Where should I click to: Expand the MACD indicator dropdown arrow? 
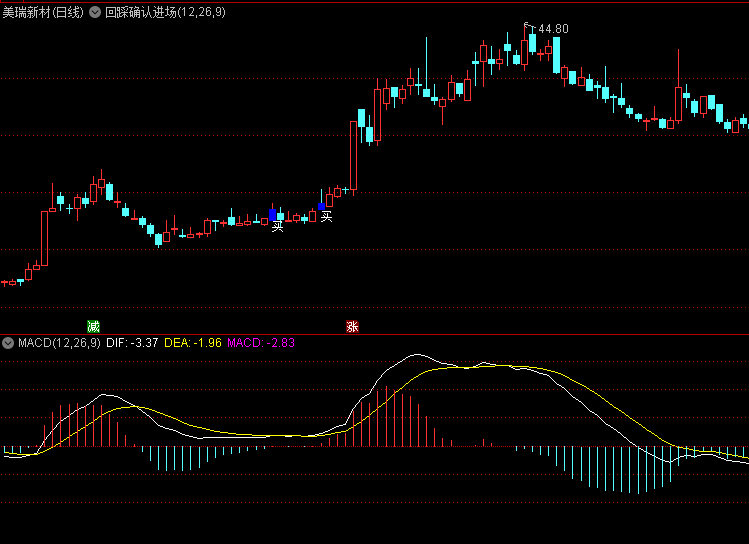pos(8,343)
